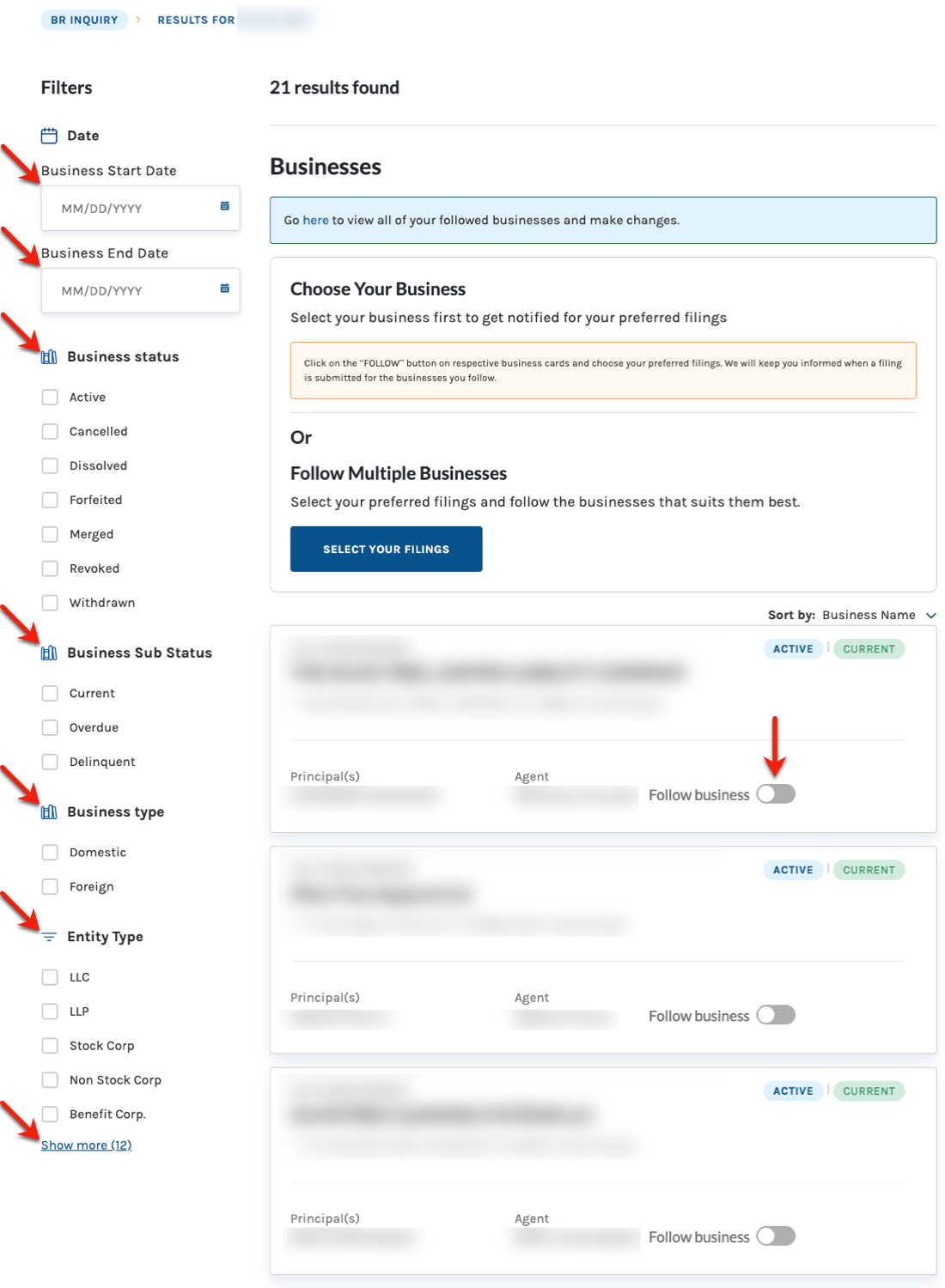Click the Business type section icon

[x=49, y=811]
